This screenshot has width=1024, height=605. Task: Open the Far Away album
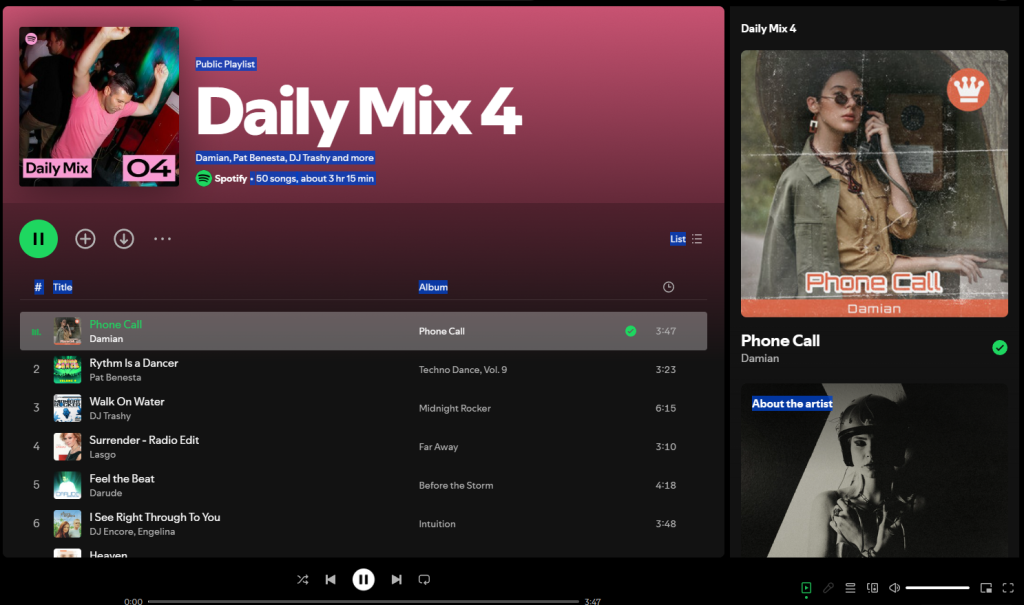pyautogui.click(x=438, y=447)
